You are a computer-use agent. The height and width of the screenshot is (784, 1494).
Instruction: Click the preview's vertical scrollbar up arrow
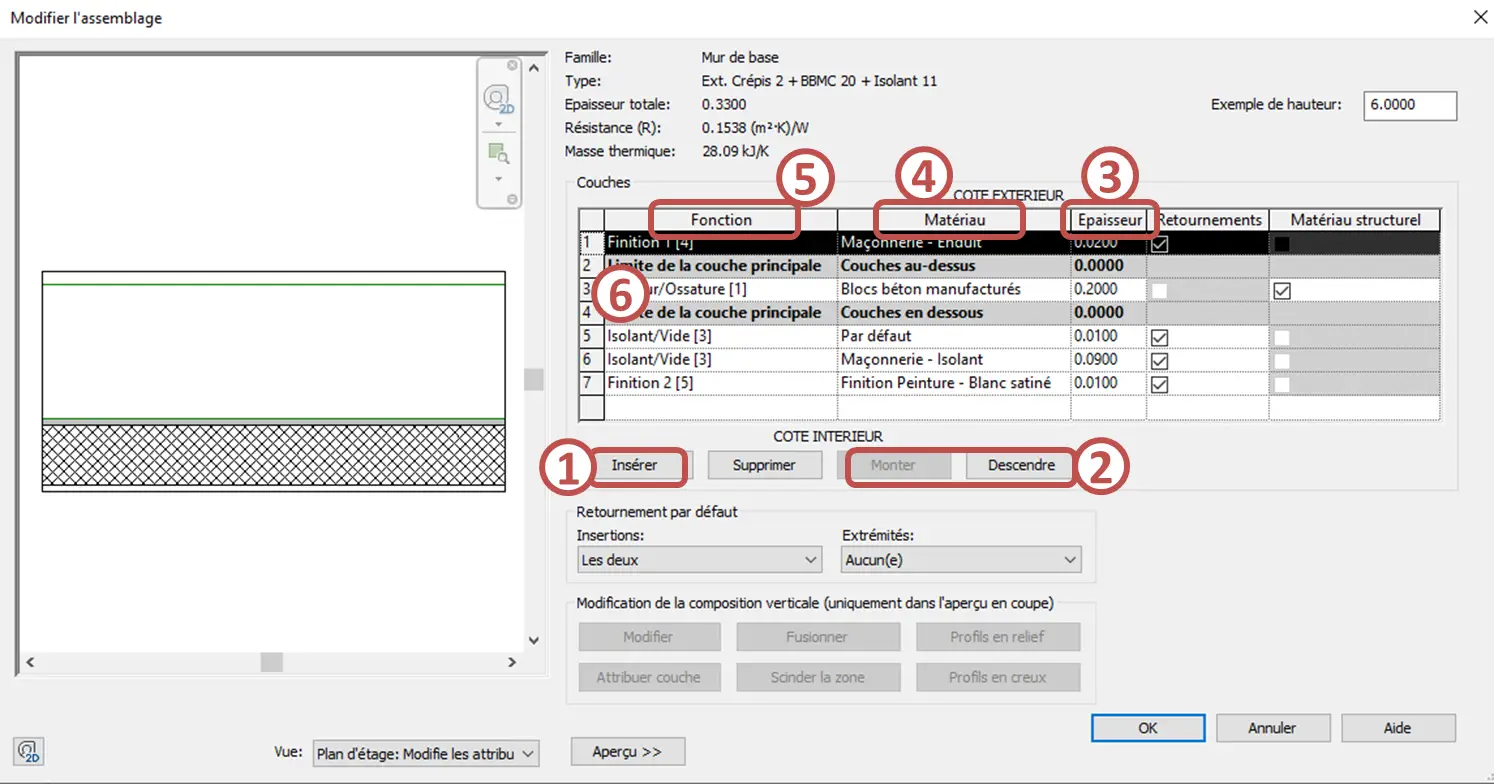pyautogui.click(x=533, y=68)
